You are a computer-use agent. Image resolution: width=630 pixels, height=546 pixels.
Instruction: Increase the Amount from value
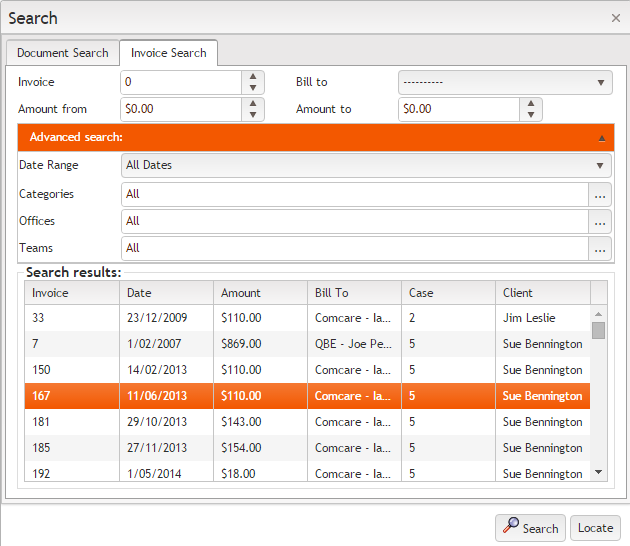coord(253,104)
